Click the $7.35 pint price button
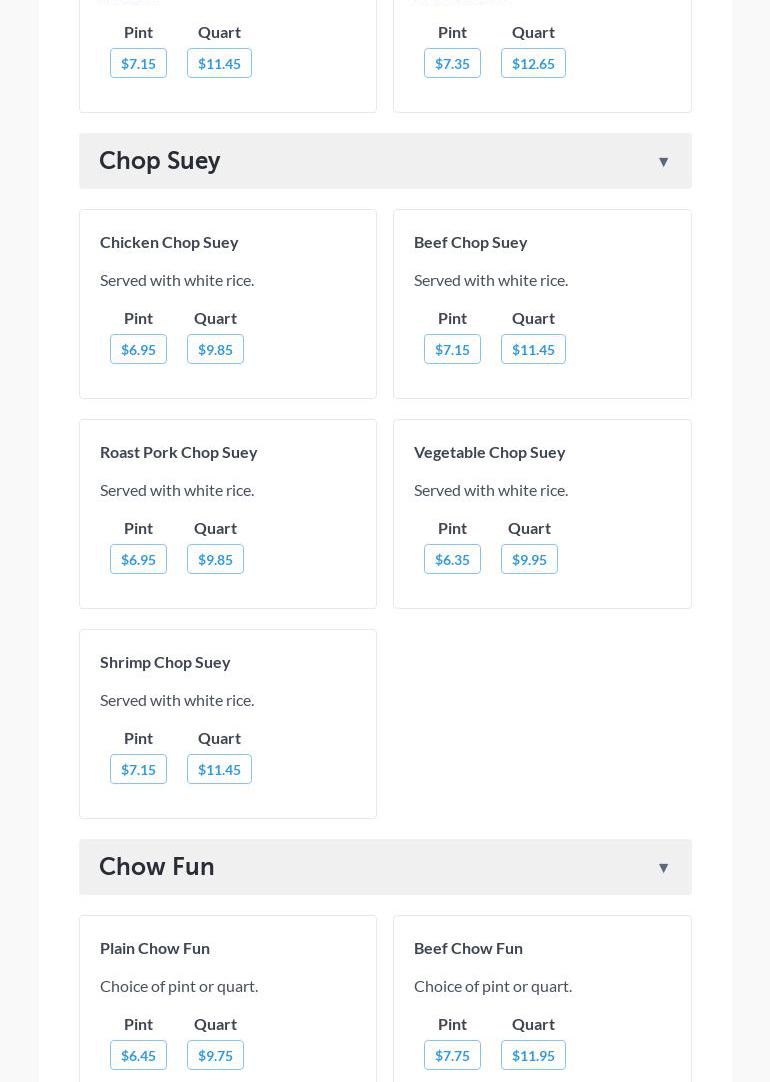 [452, 63]
